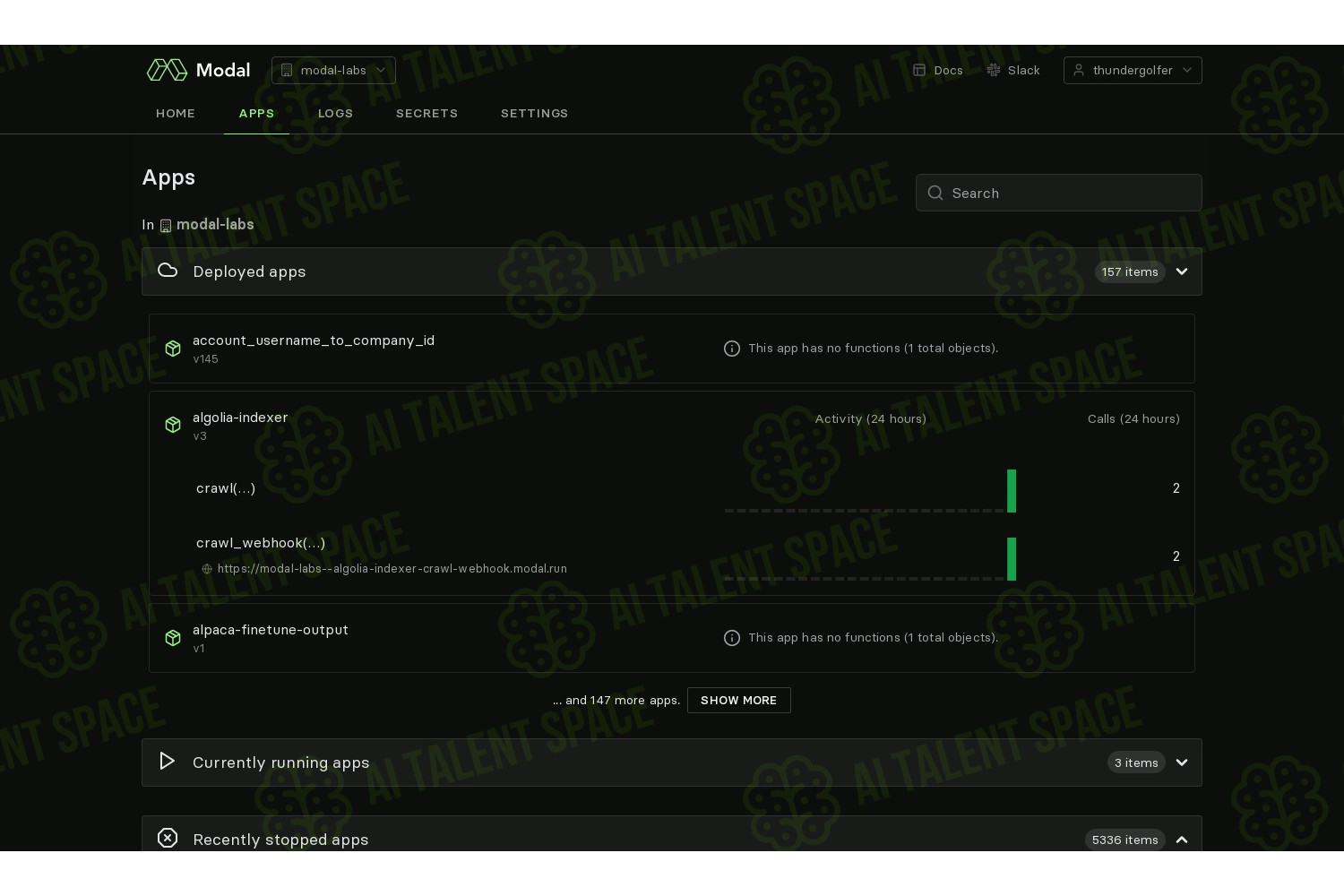Click the Slack logo icon
The width and height of the screenshot is (1344, 896).
(x=994, y=70)
